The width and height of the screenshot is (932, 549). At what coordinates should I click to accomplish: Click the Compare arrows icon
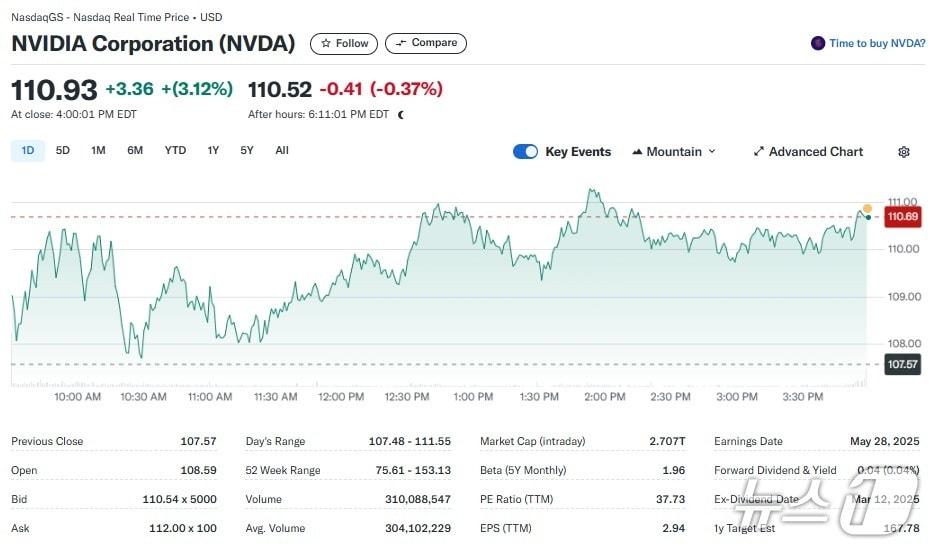(400, 43)
